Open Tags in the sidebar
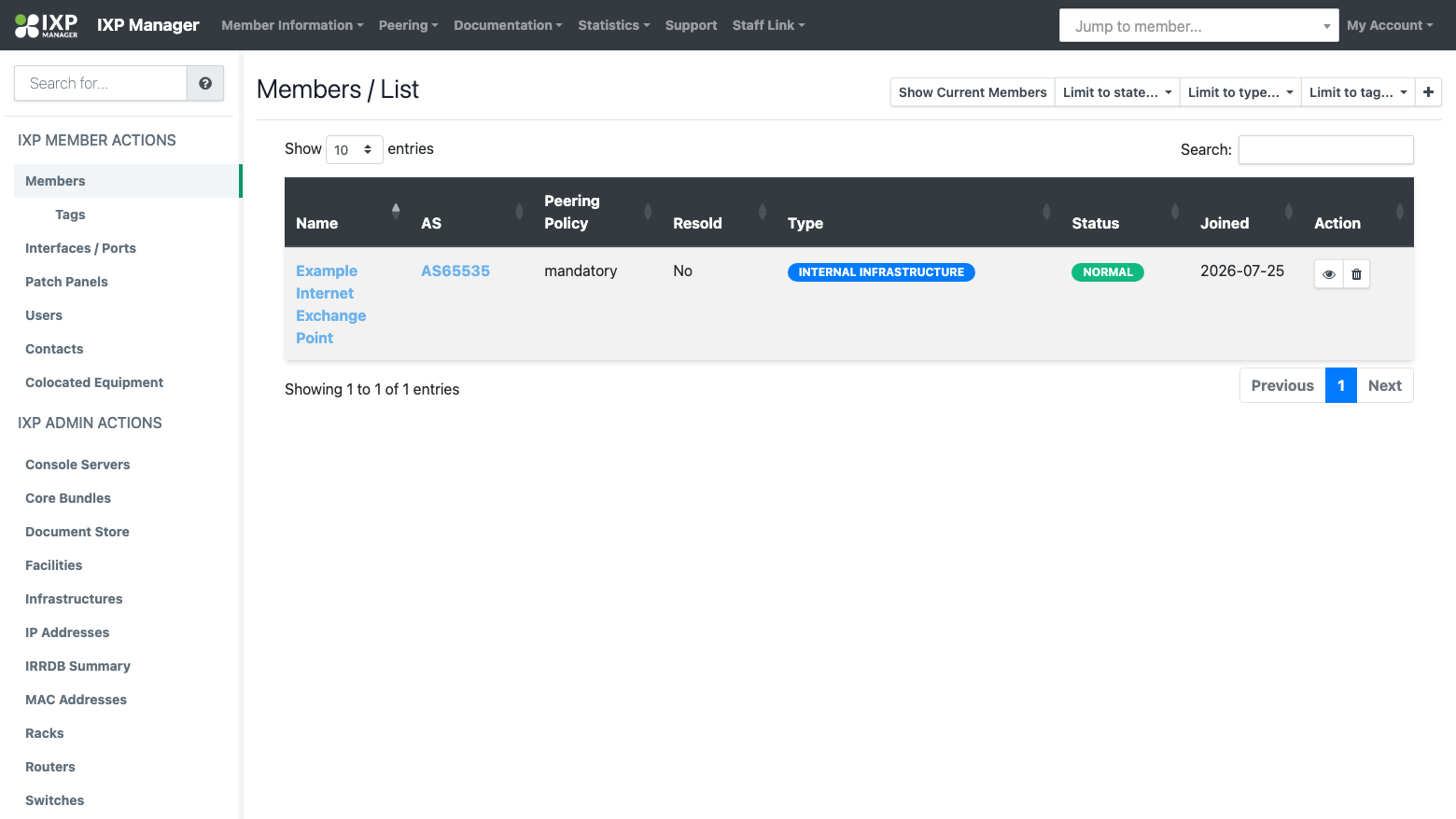This screenshot has width=1456, height=819. tap(70, 215)
